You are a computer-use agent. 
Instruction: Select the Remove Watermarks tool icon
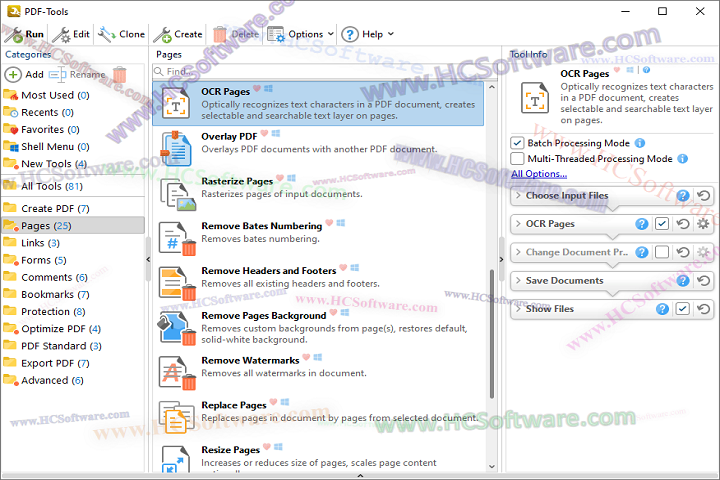178,373
